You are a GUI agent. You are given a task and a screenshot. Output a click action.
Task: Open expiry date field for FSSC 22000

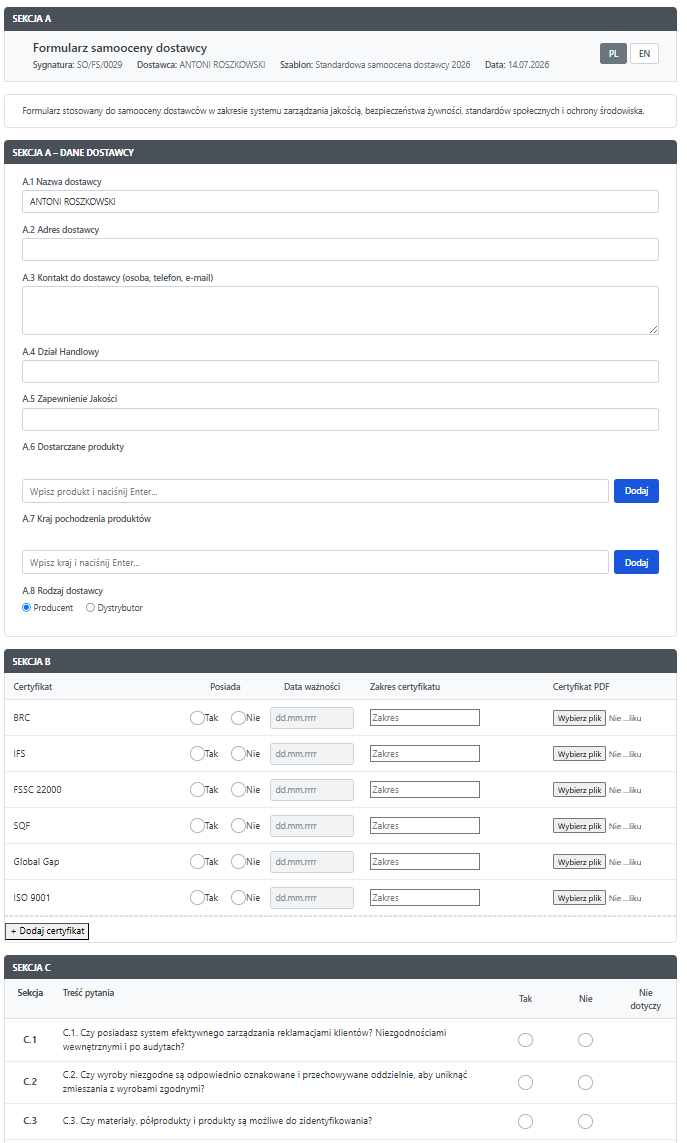coord(312,790)
